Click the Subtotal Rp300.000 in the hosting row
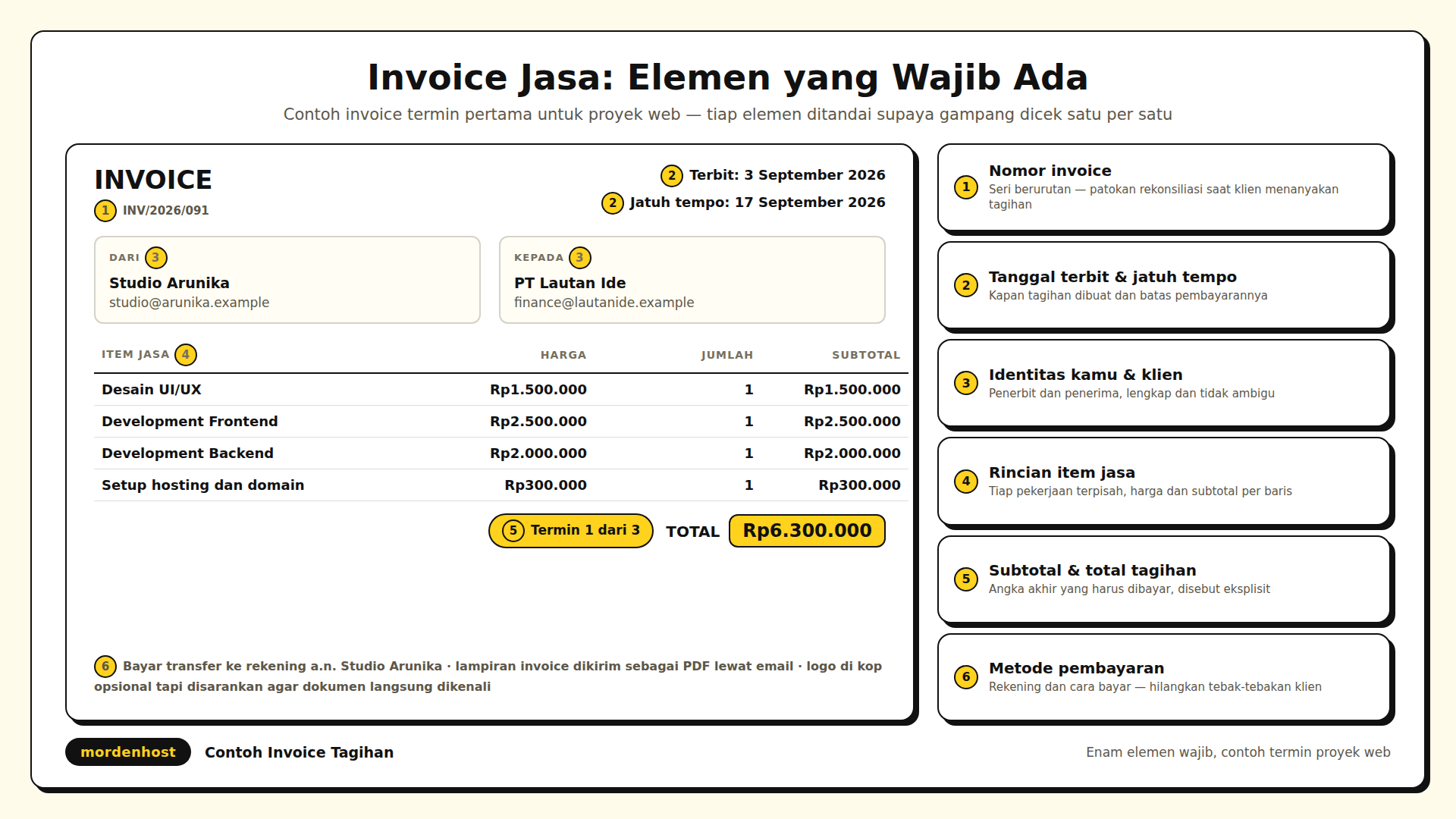The width and height of the screenshot is (1456, 819). point(860,485)
